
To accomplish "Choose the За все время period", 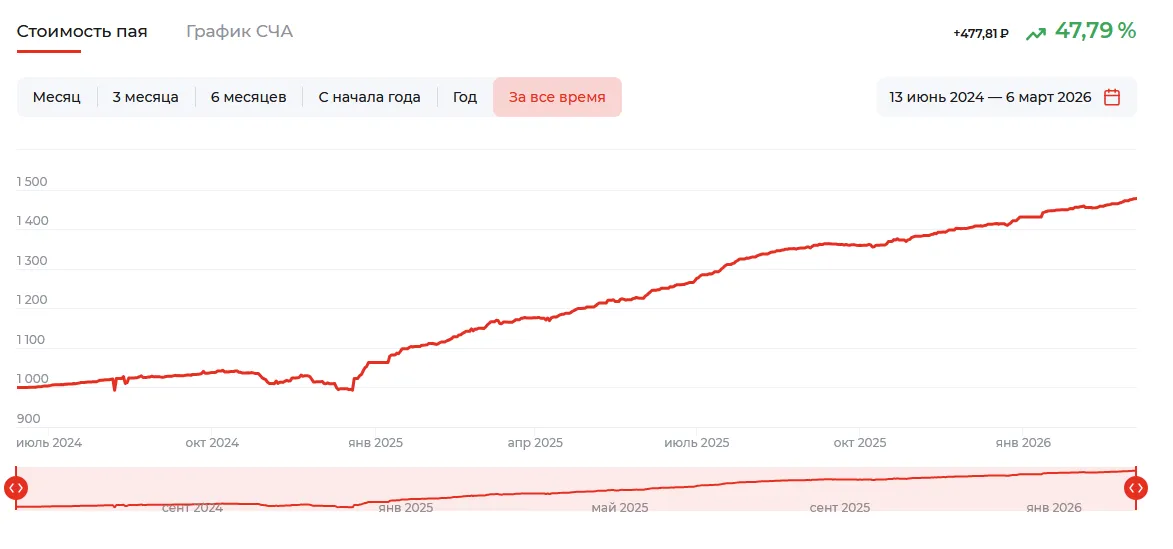I will 557,97.
